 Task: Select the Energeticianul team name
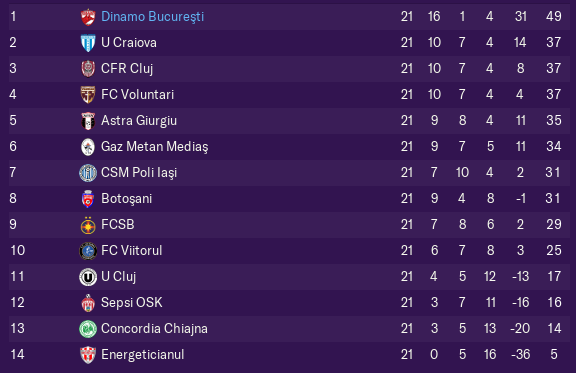tap(143, 355)
